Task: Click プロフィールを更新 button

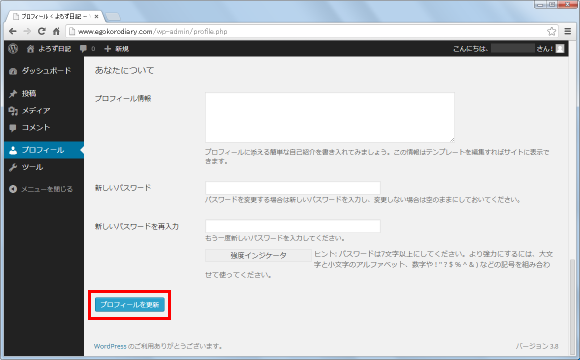Action: pyautogui.click(x=130, y=305)
